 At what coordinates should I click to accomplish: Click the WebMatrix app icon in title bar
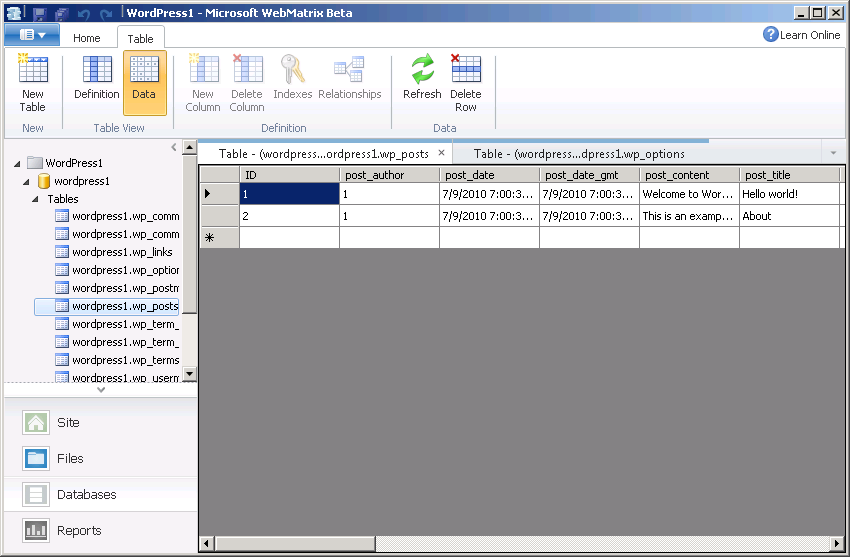pyautogui.click(x=15, y=13)
